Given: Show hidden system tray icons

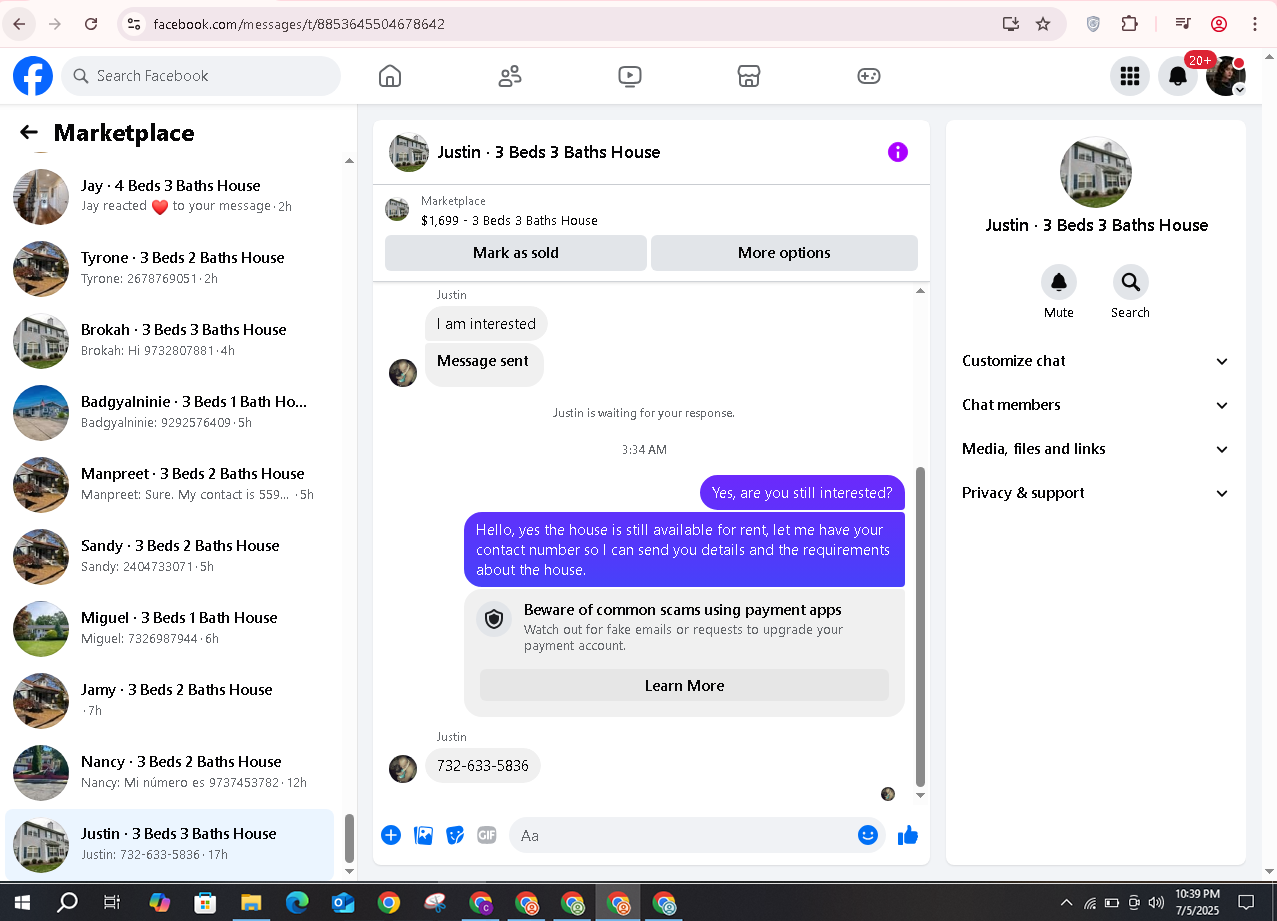Looking at the screenshot, I should click(x=1066, y=903).
